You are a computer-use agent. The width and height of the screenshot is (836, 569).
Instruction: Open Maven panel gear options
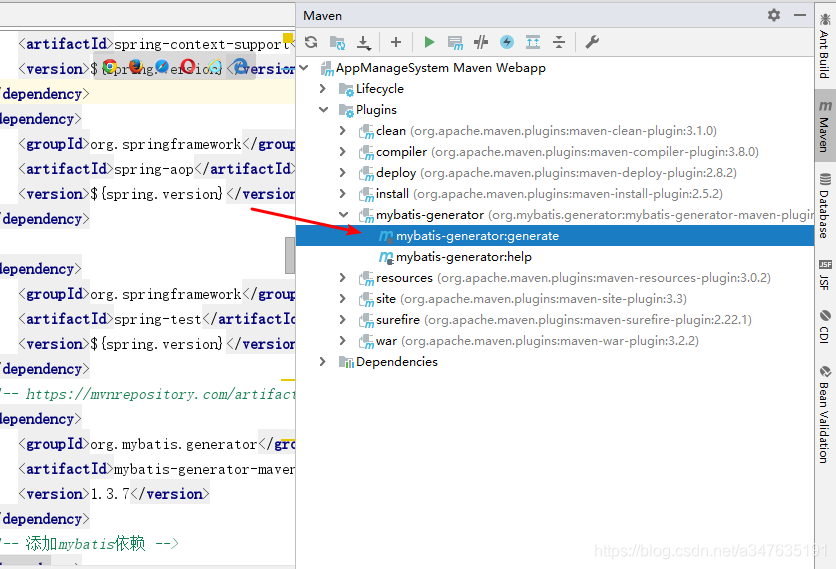click(x=774, y=15)
